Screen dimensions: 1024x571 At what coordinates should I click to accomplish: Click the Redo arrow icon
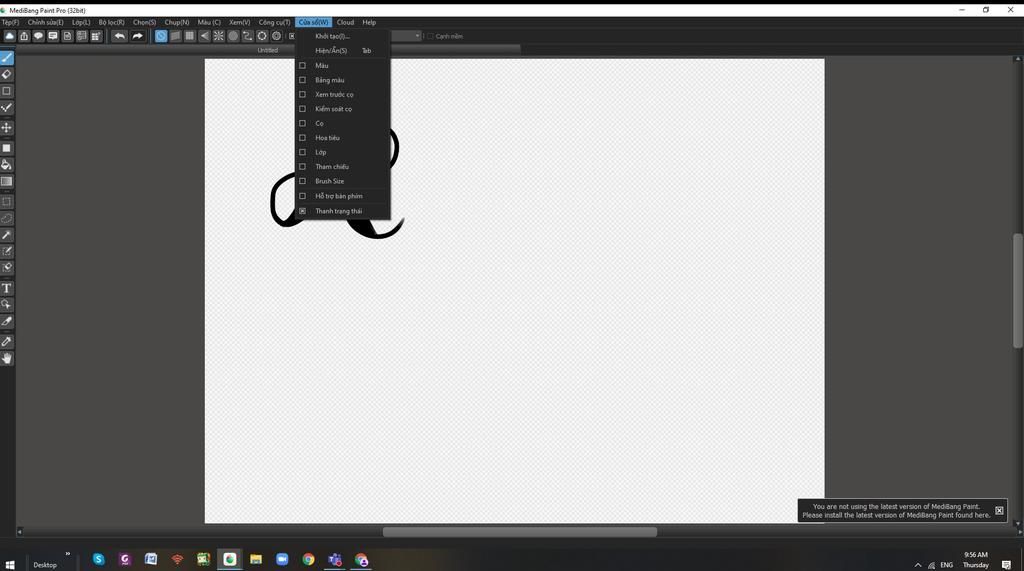tap(137, 36)
